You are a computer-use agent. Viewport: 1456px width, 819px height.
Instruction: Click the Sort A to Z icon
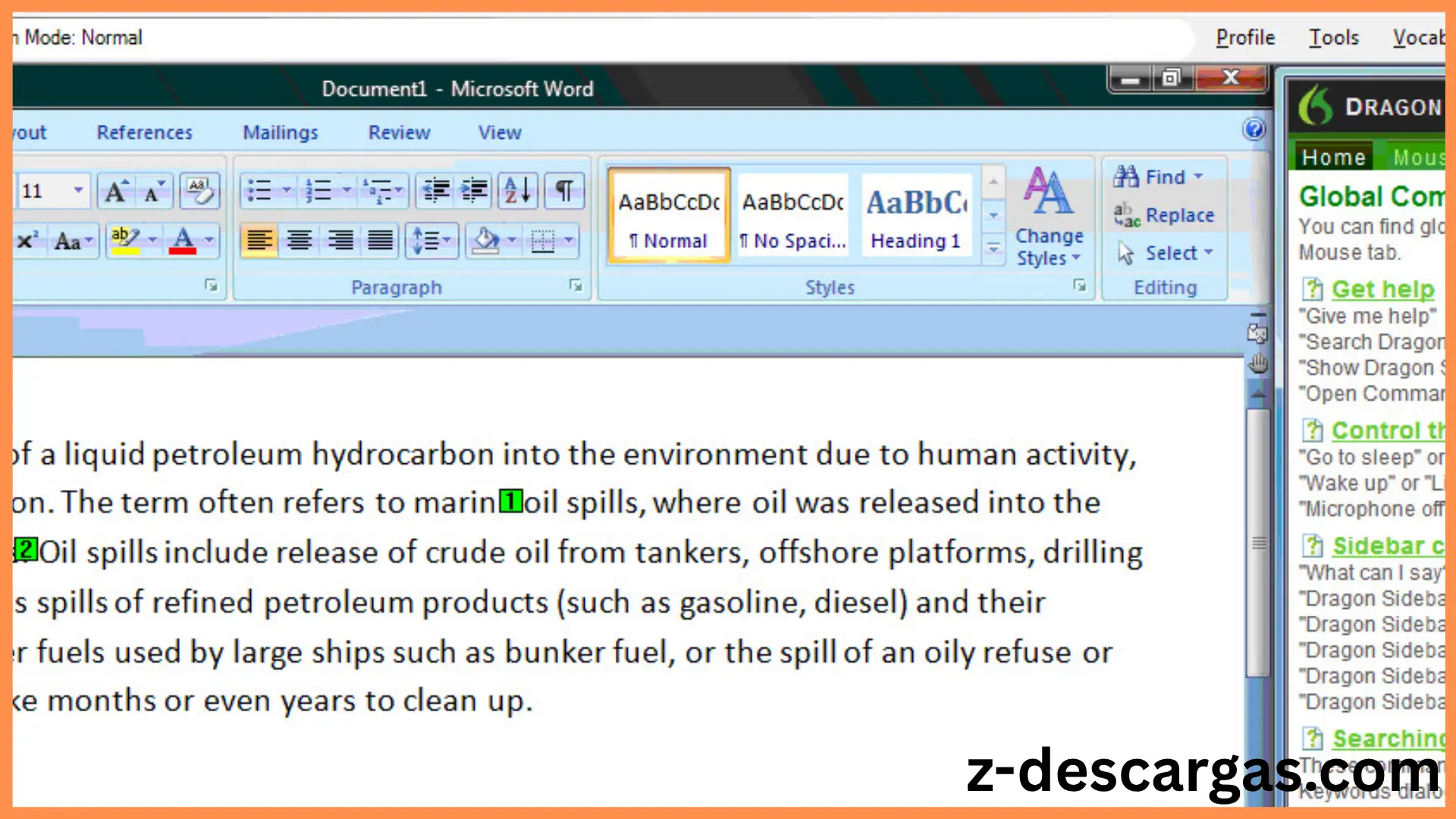tap(518, 190)
